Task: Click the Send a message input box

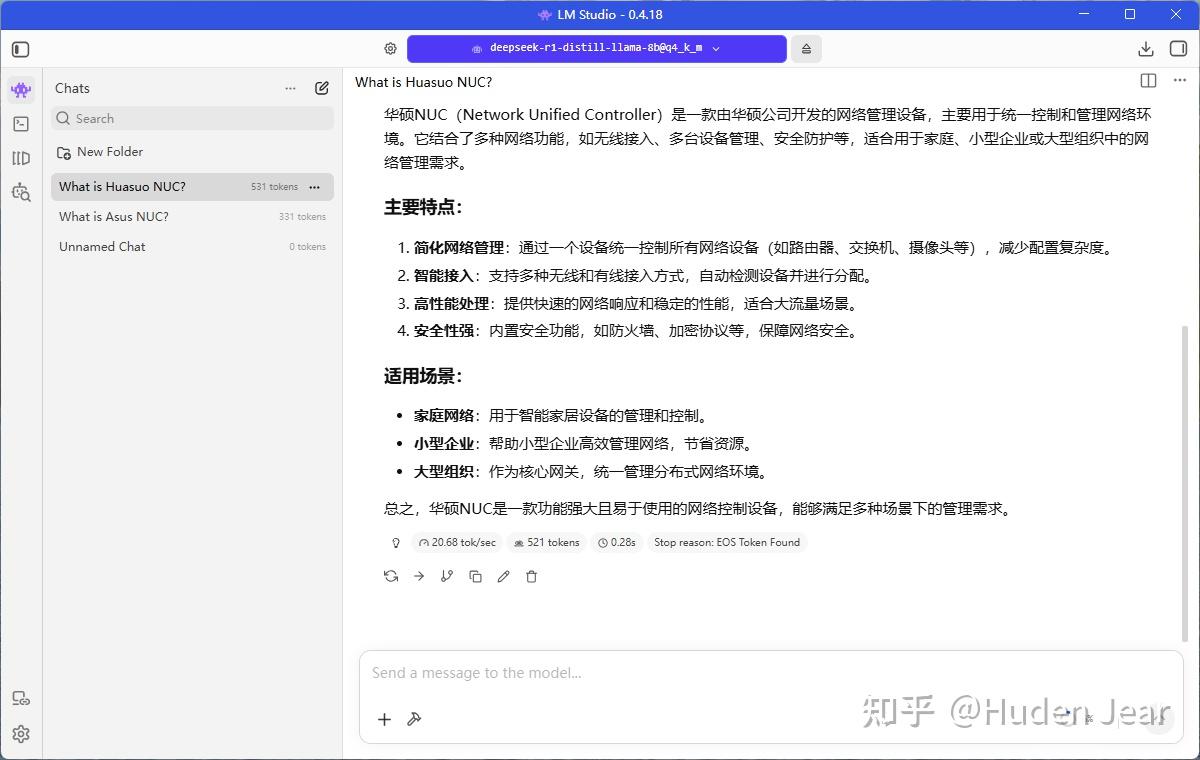Action: coord(771,673)
